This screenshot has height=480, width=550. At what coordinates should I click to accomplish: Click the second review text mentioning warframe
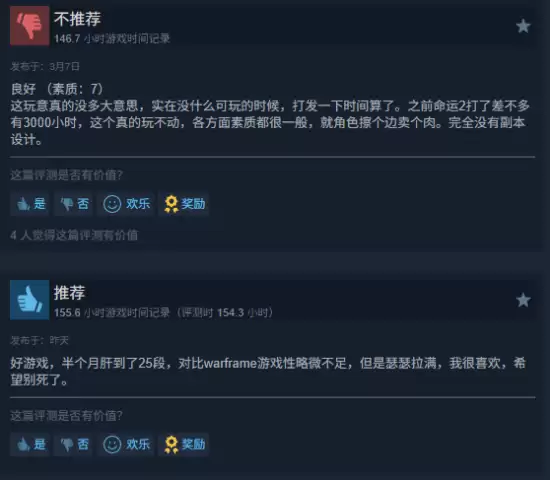[268, 371]
